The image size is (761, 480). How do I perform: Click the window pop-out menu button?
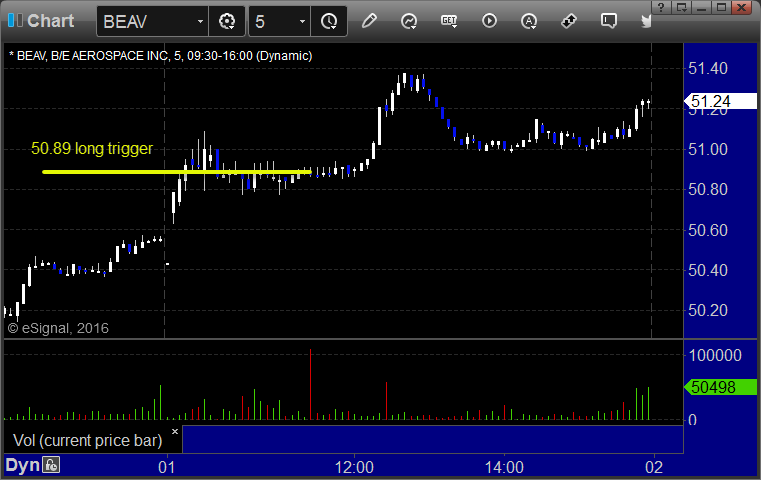pyautogui.click(x=681, y=7)
